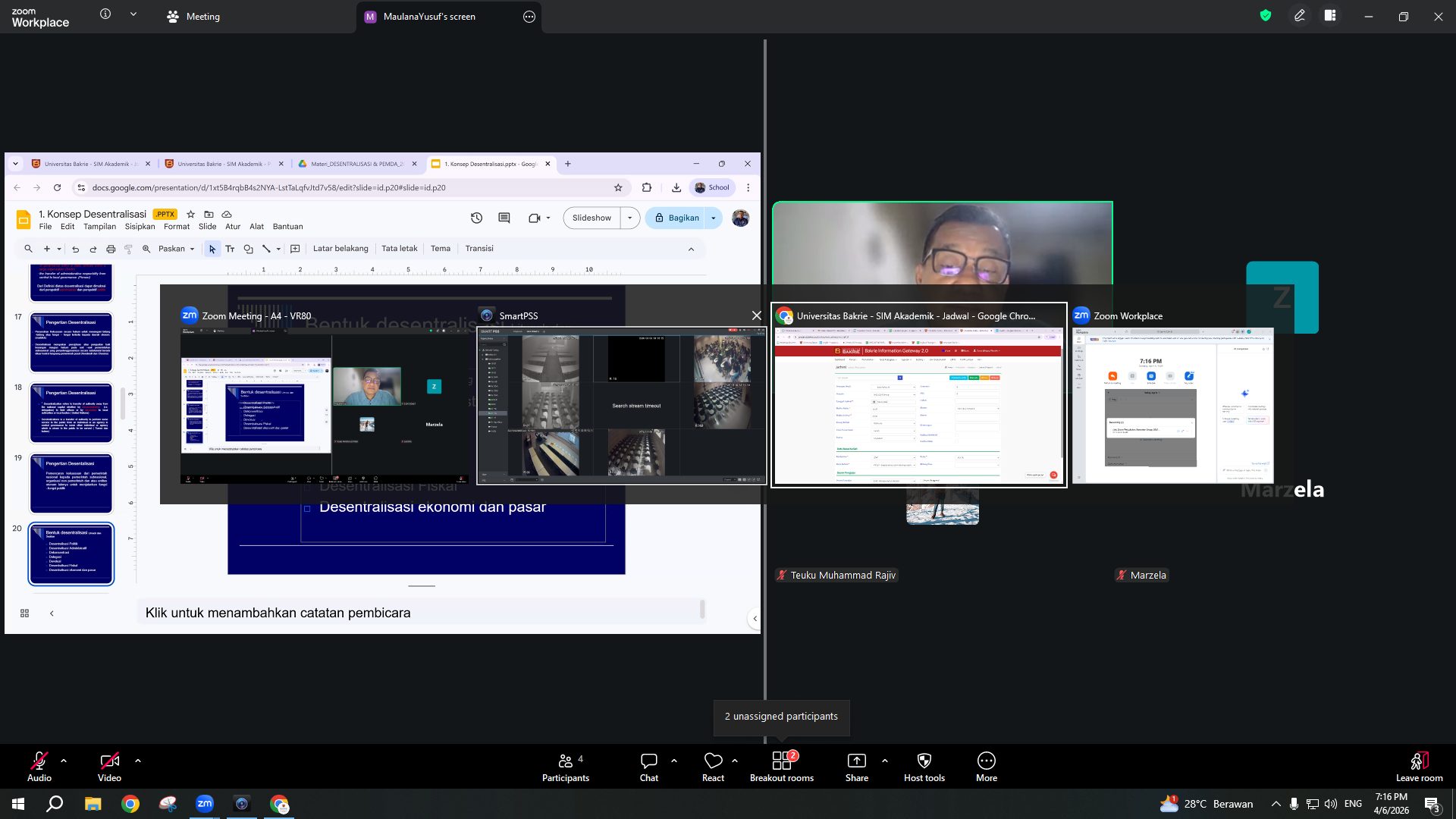Open version history clock icon in Slides
Screen dimensions: 1456x819
click(476, 218)
